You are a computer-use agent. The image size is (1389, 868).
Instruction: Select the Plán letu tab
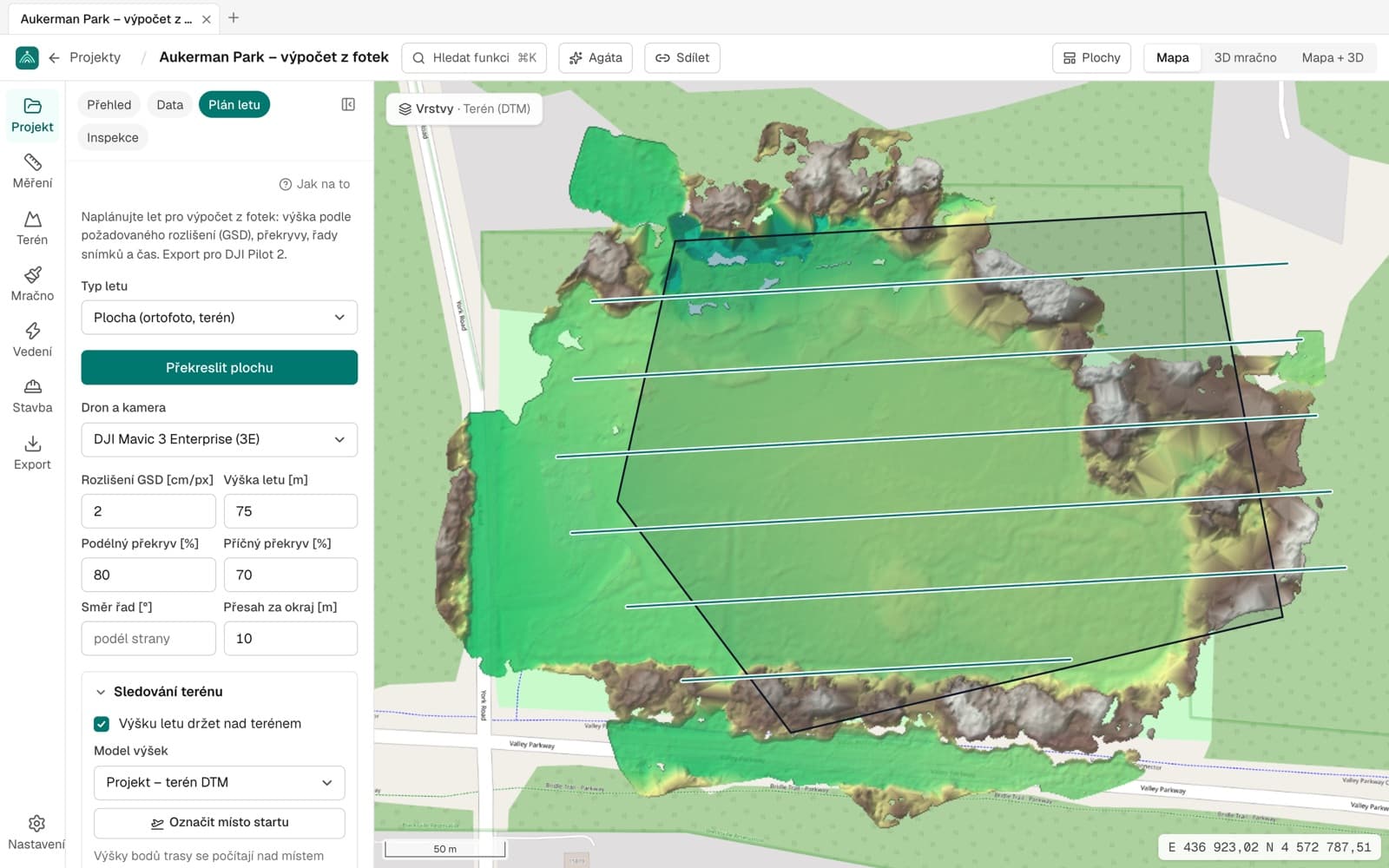234,105
